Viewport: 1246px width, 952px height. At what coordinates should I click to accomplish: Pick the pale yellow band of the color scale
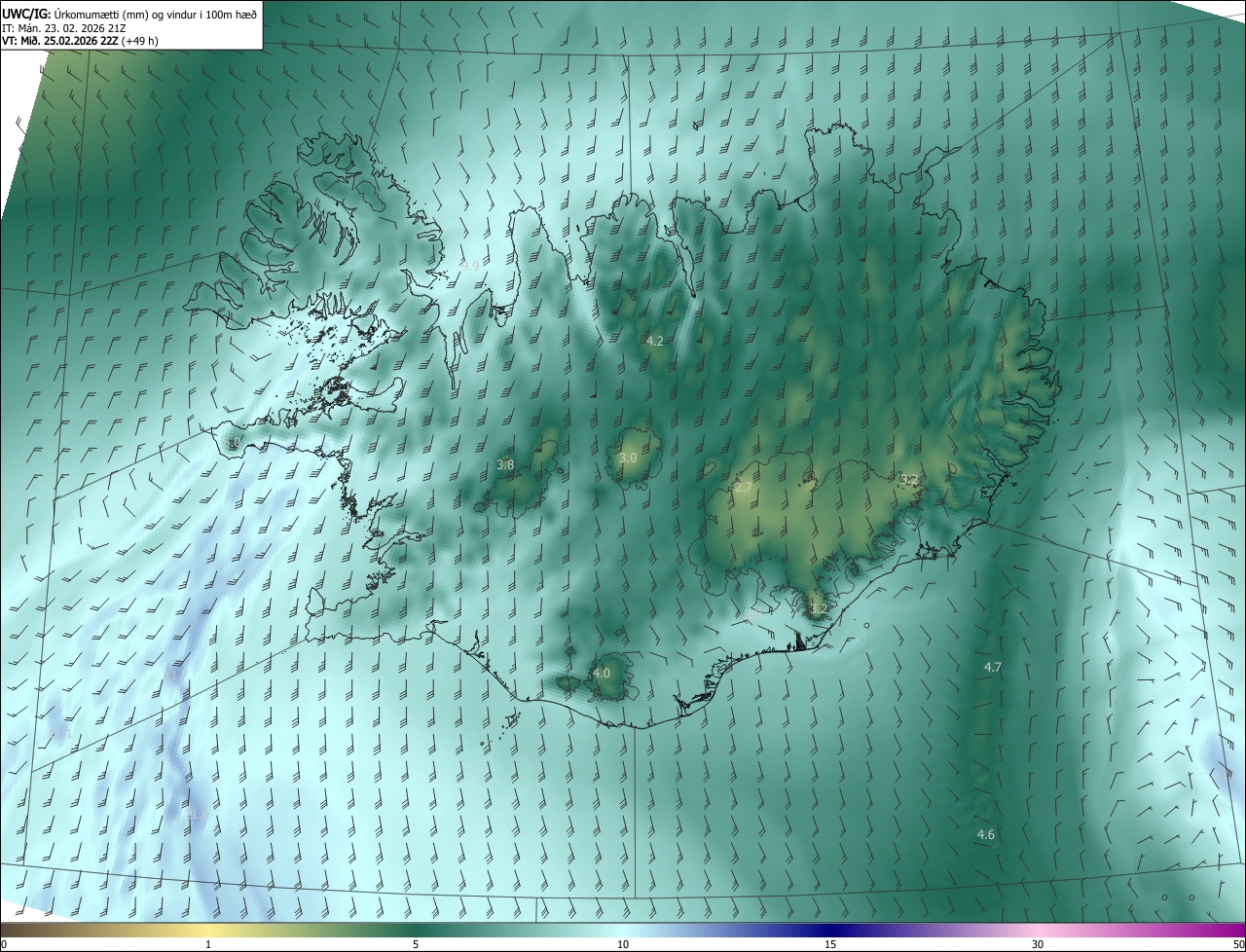(x=208, y=931)
